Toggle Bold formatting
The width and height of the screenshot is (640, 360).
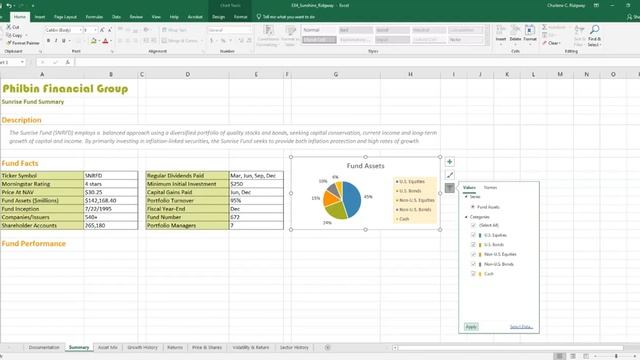(x=48, y=41)
